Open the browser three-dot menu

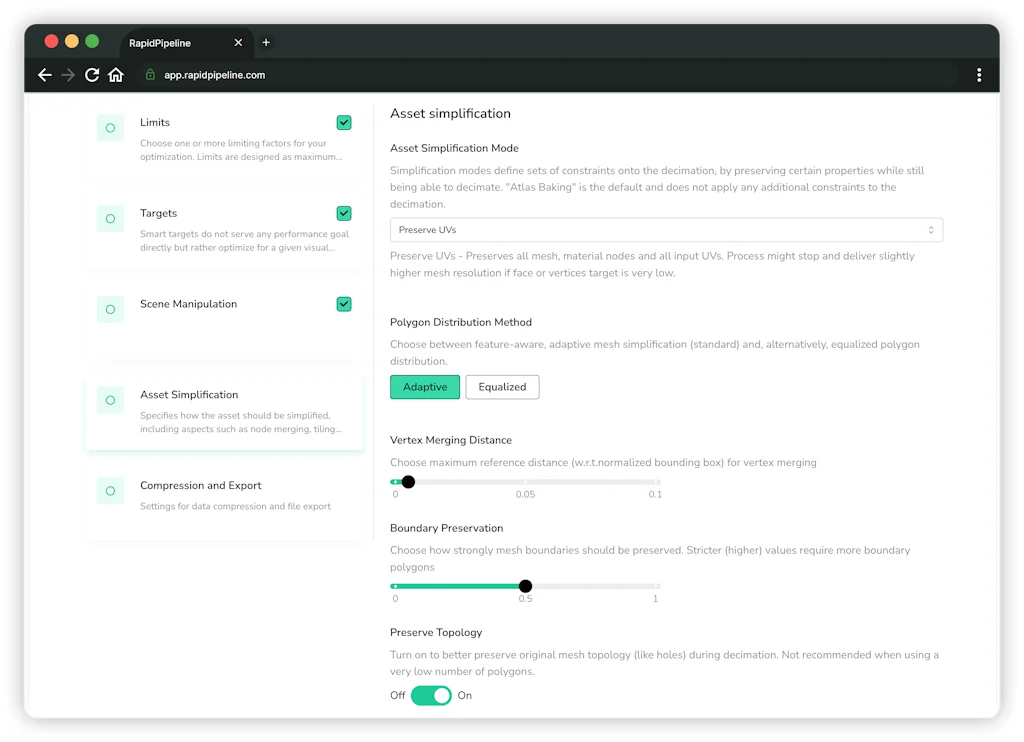979,75
